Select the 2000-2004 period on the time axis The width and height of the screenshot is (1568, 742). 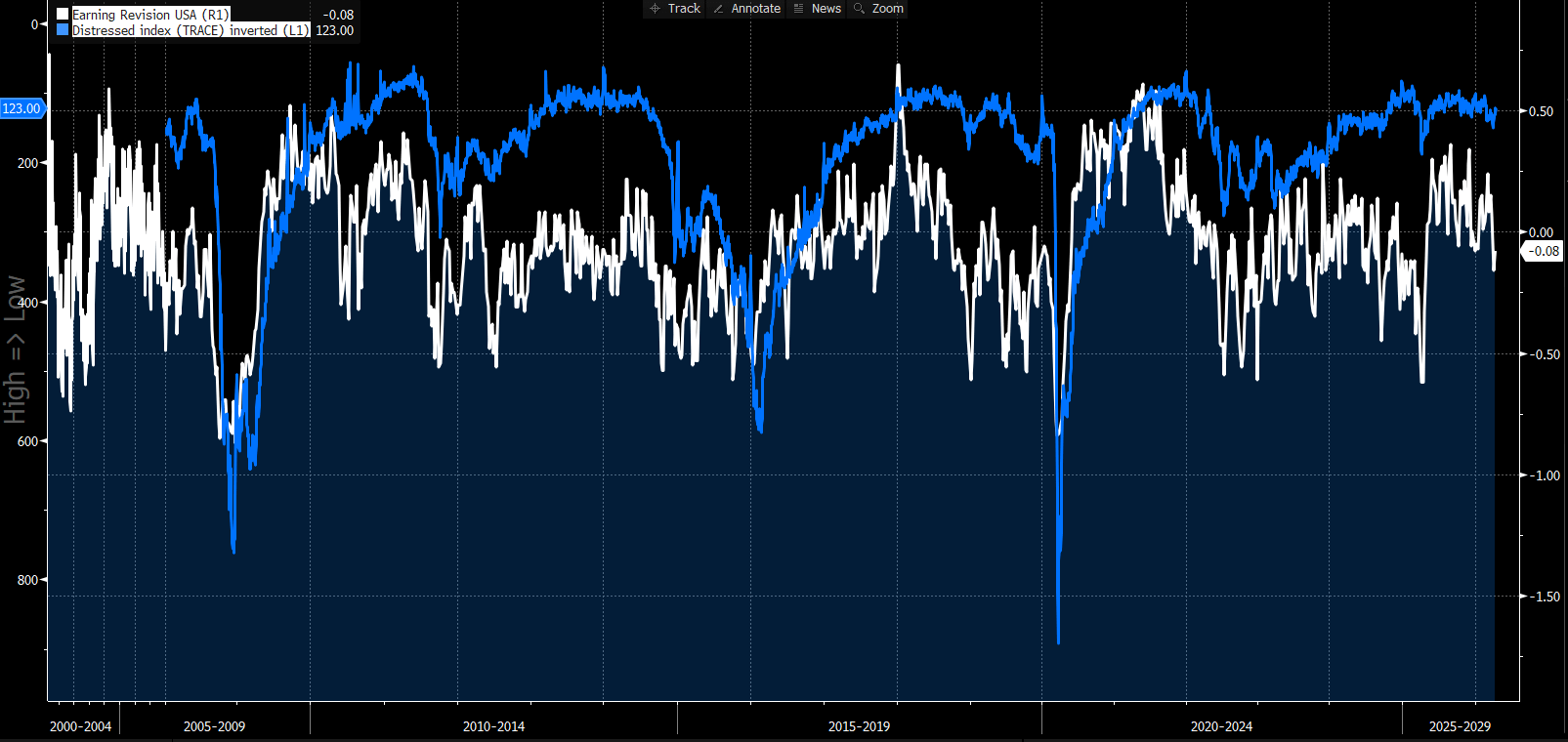tap(81, 726)
